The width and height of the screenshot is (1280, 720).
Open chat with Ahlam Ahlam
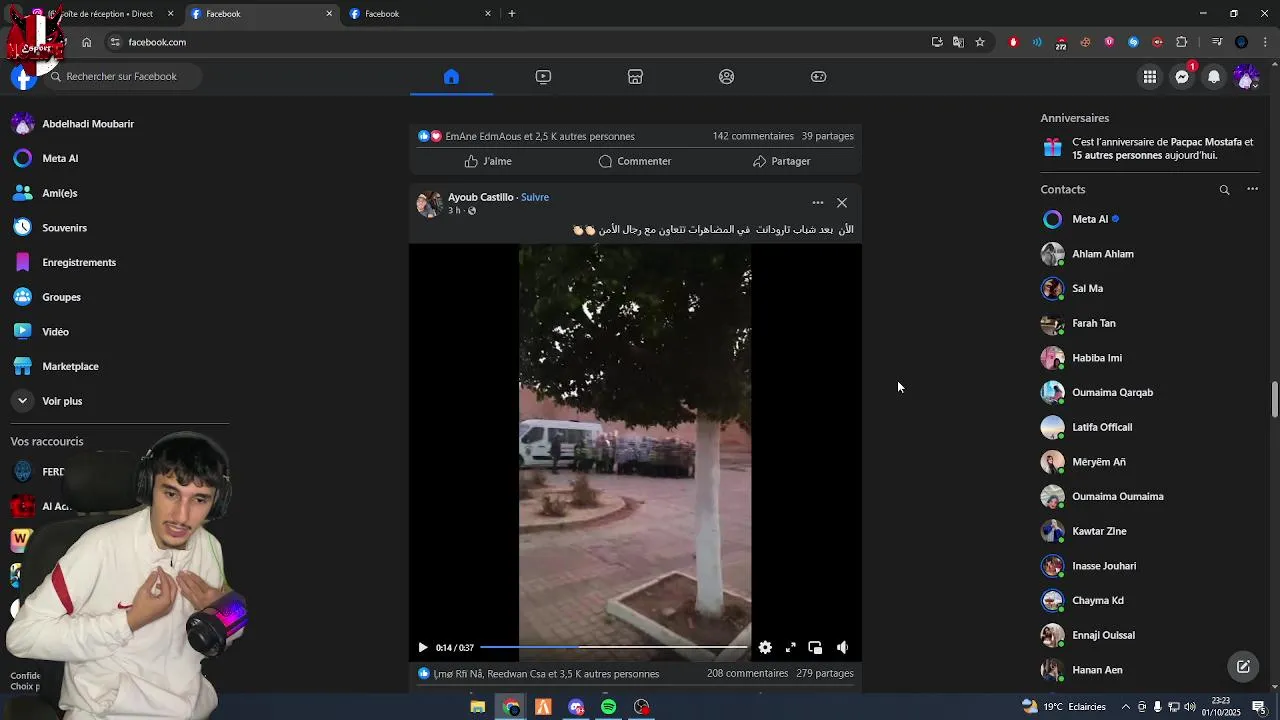click(1102, 254)
